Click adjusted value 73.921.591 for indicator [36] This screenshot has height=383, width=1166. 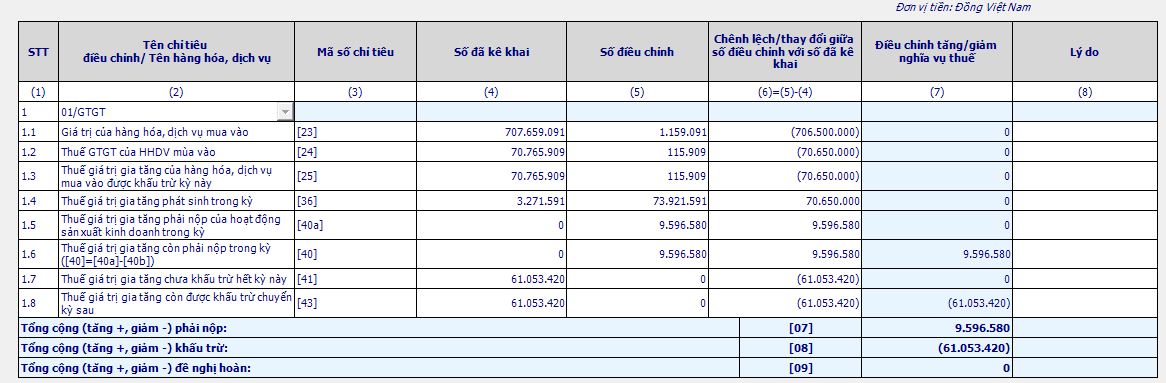click(x=637, y=202)
